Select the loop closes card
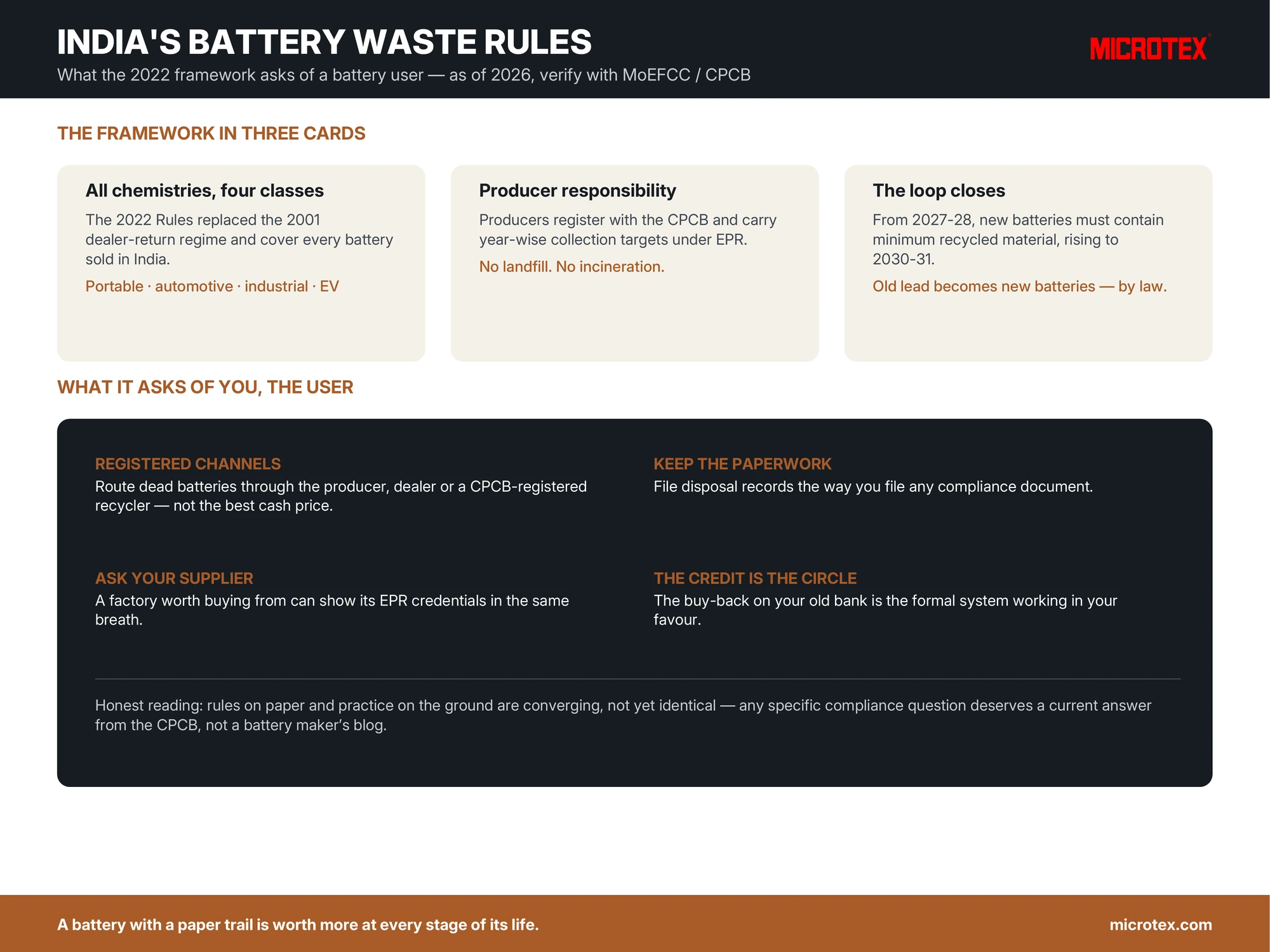 click(1028, 263)
